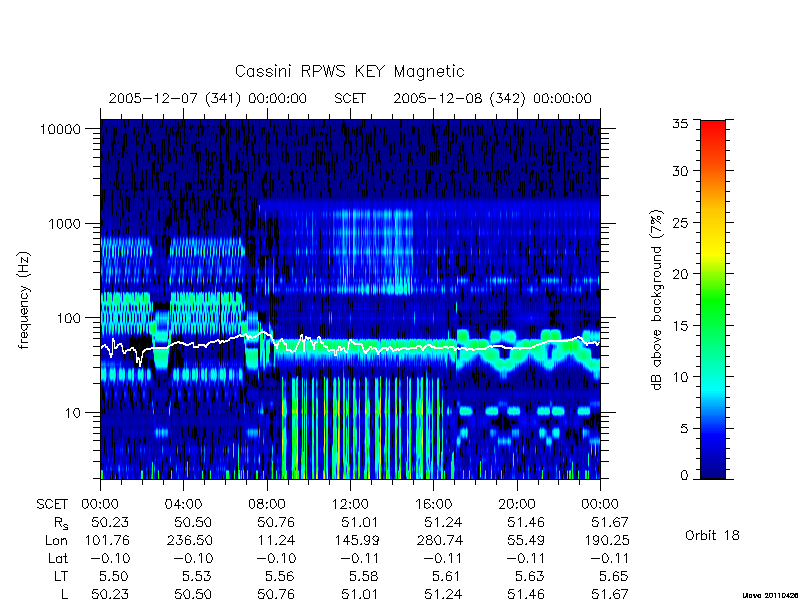This screenshot has width=800, height=600.
Task: Click the 0 tick on the colorbar
Action: click(x=684, y=476)
